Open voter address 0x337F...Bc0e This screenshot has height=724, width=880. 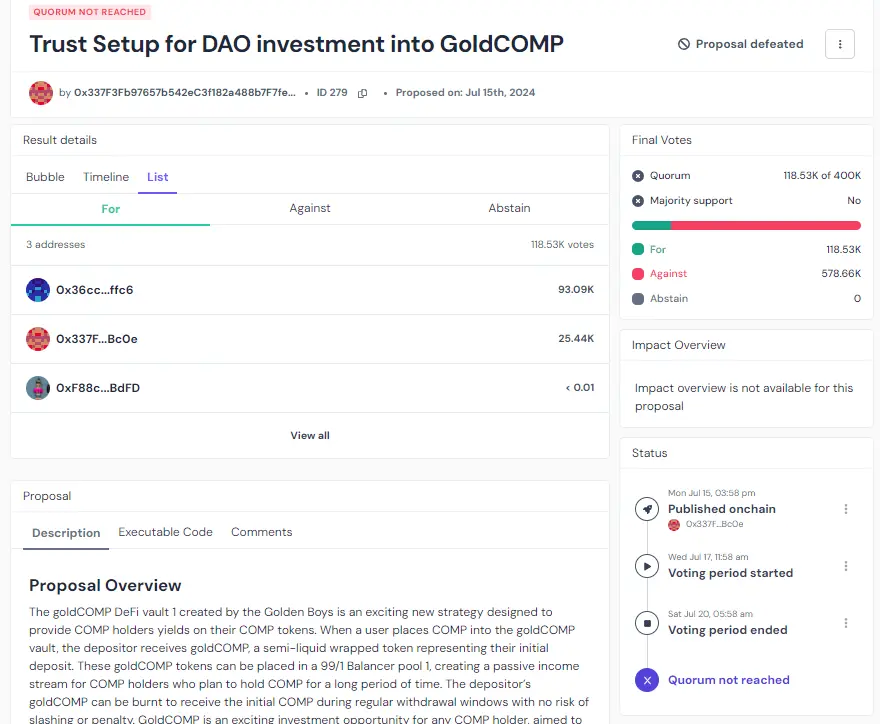pos(97,339)
